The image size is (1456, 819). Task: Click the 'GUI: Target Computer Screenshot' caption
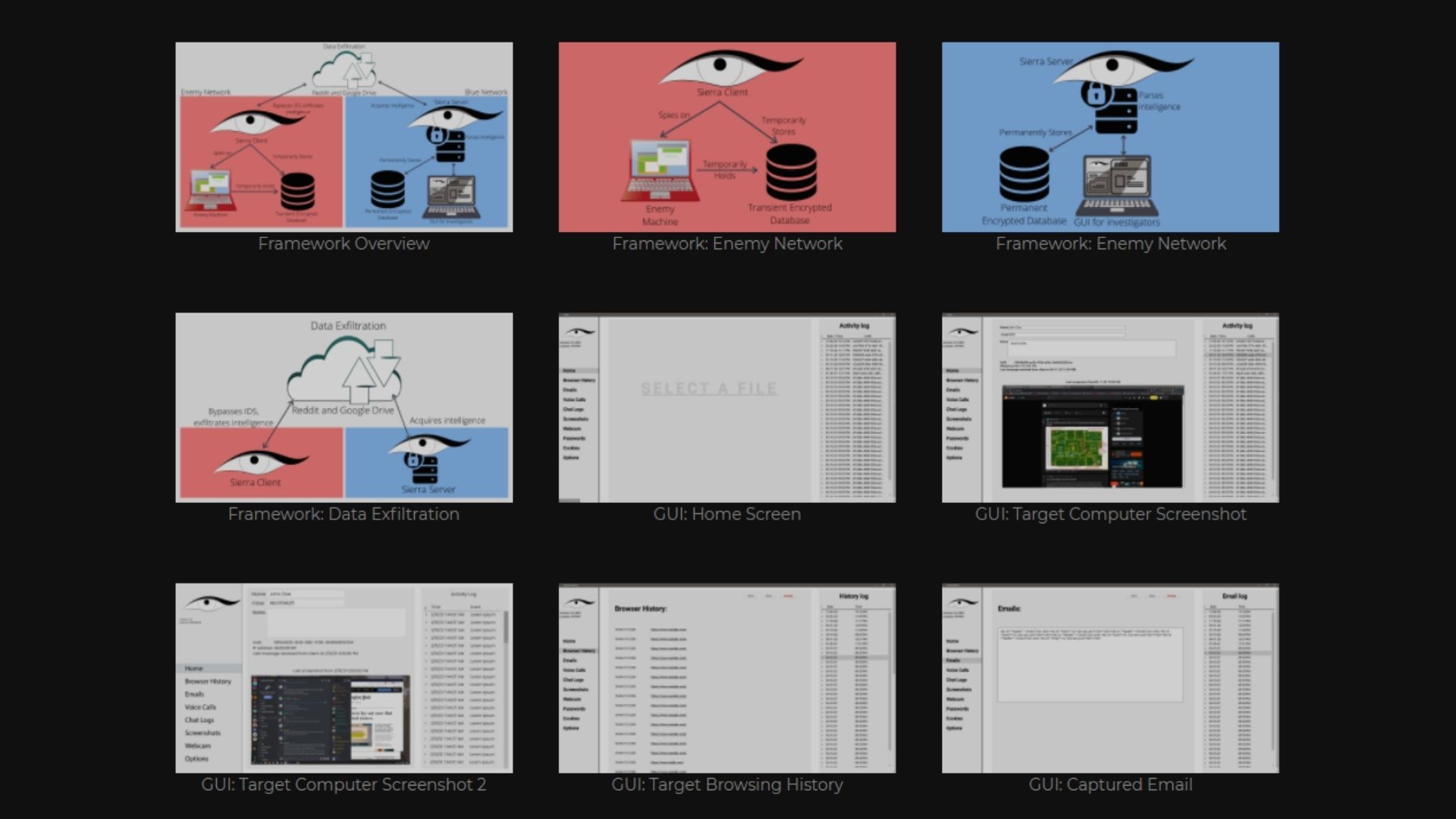(1110, 514)
